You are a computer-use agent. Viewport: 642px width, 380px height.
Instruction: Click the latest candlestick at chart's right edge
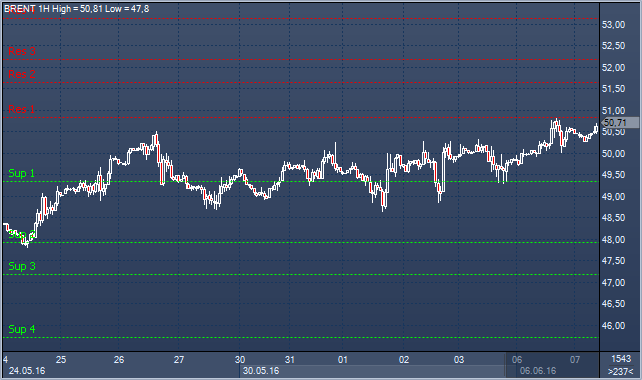[x=596, y=129]
